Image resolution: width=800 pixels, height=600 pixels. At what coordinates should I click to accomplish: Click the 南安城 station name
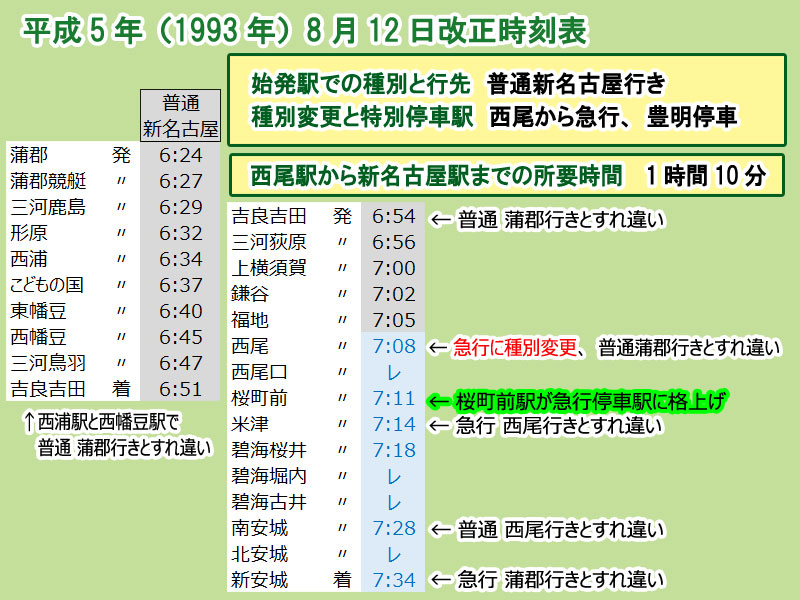click(259, 529)
